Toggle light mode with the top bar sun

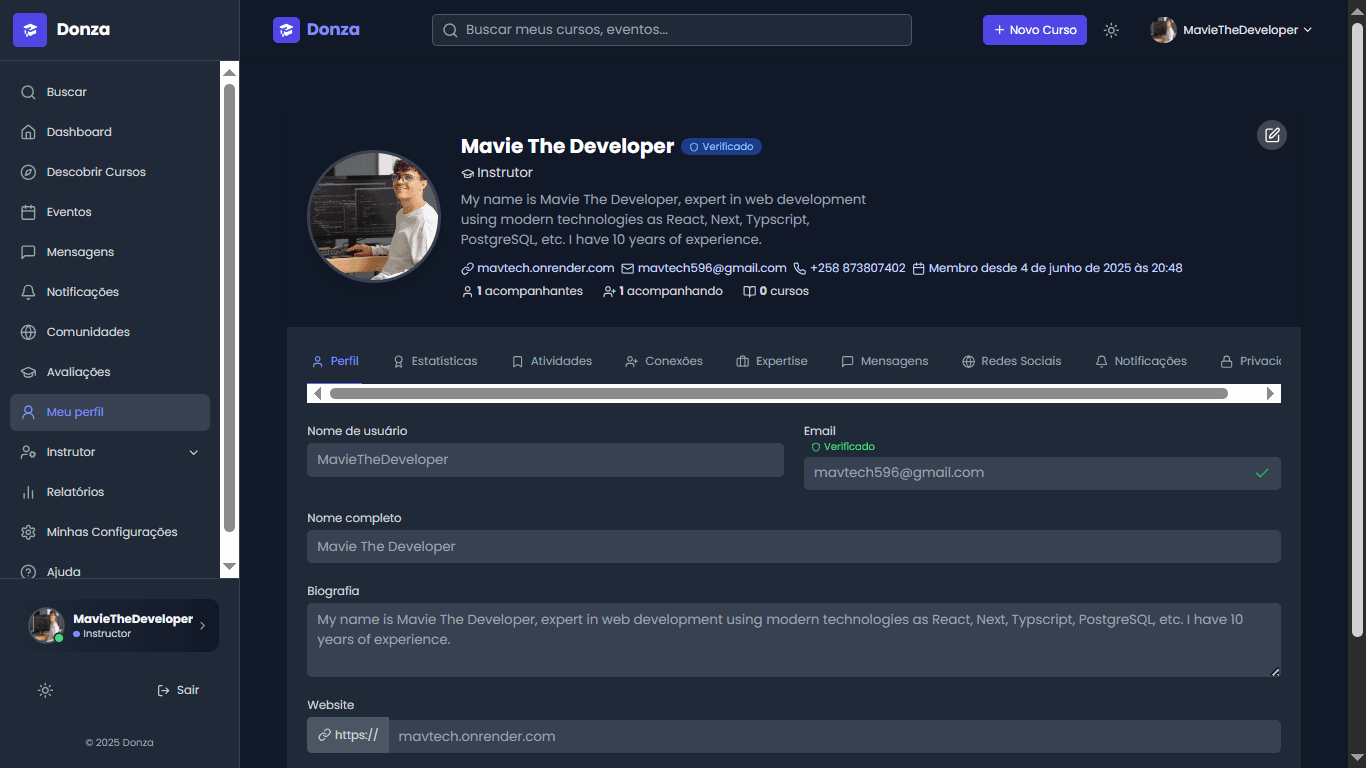coord(1111,30)
